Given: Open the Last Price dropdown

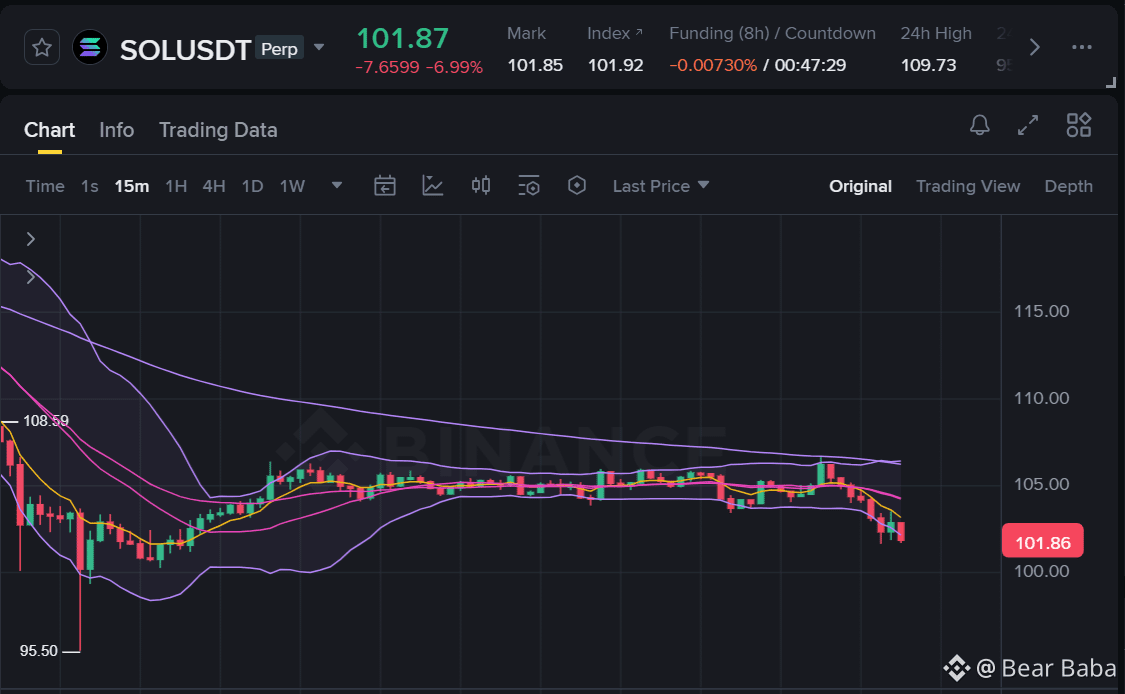Looking at the screenshot, I should coord(661,186).
